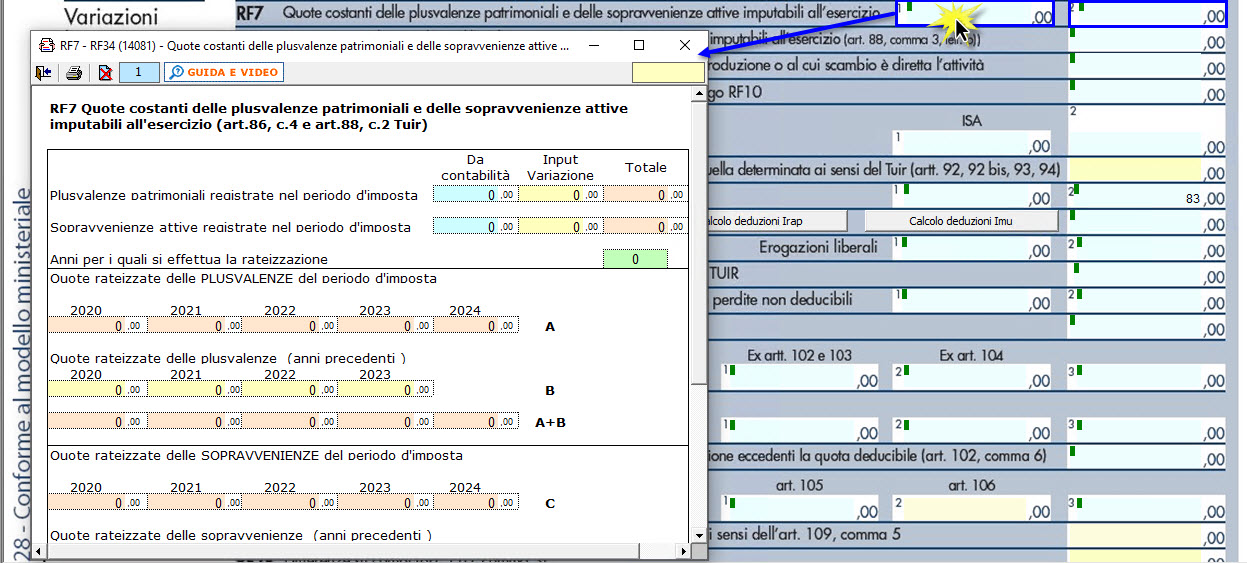
Task: Select Sopravvenienze attive Input Variazione field
Action: tap(560, 228)
